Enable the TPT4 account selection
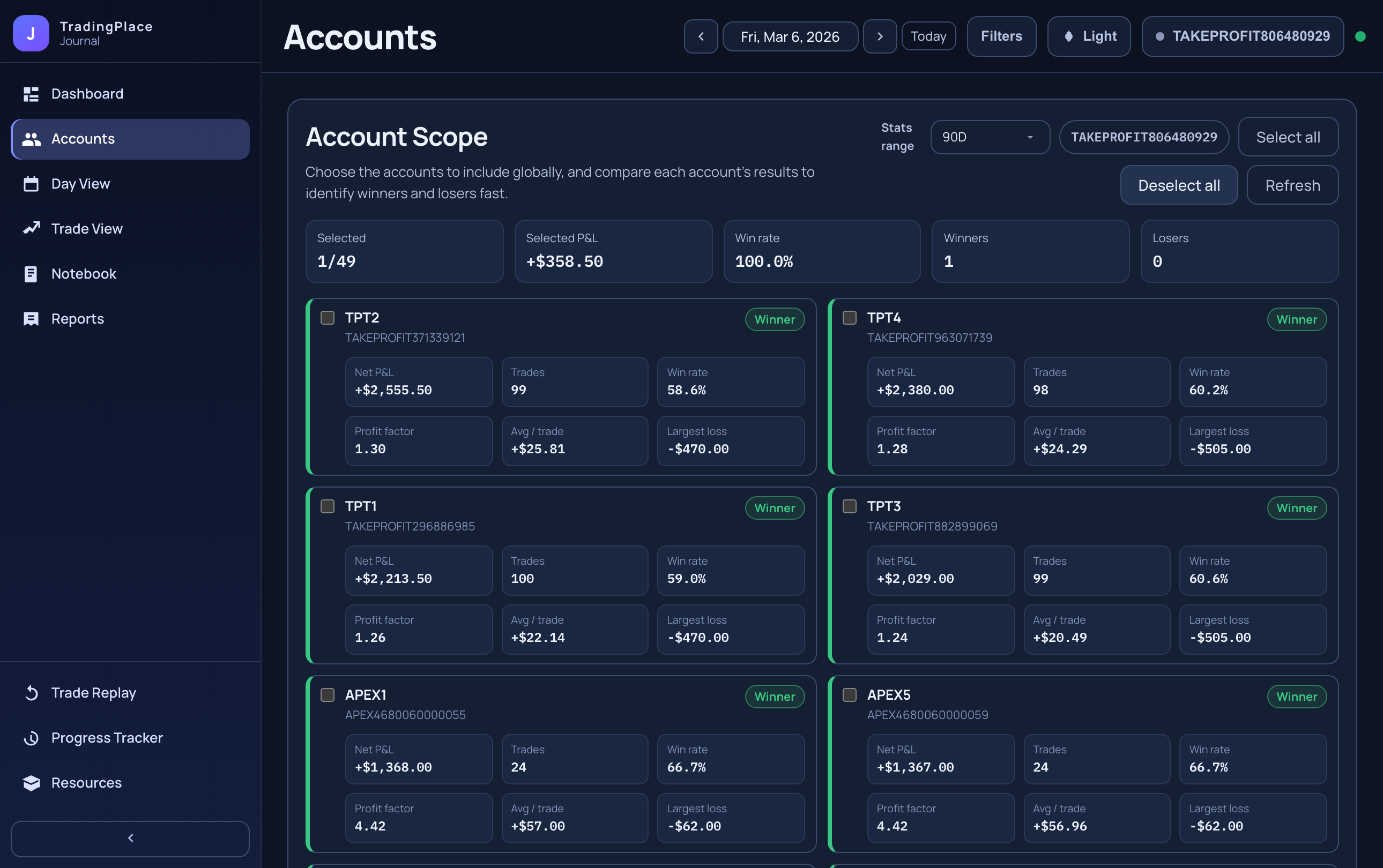Screen dimensions: 1383x868 tap(850, 317)
